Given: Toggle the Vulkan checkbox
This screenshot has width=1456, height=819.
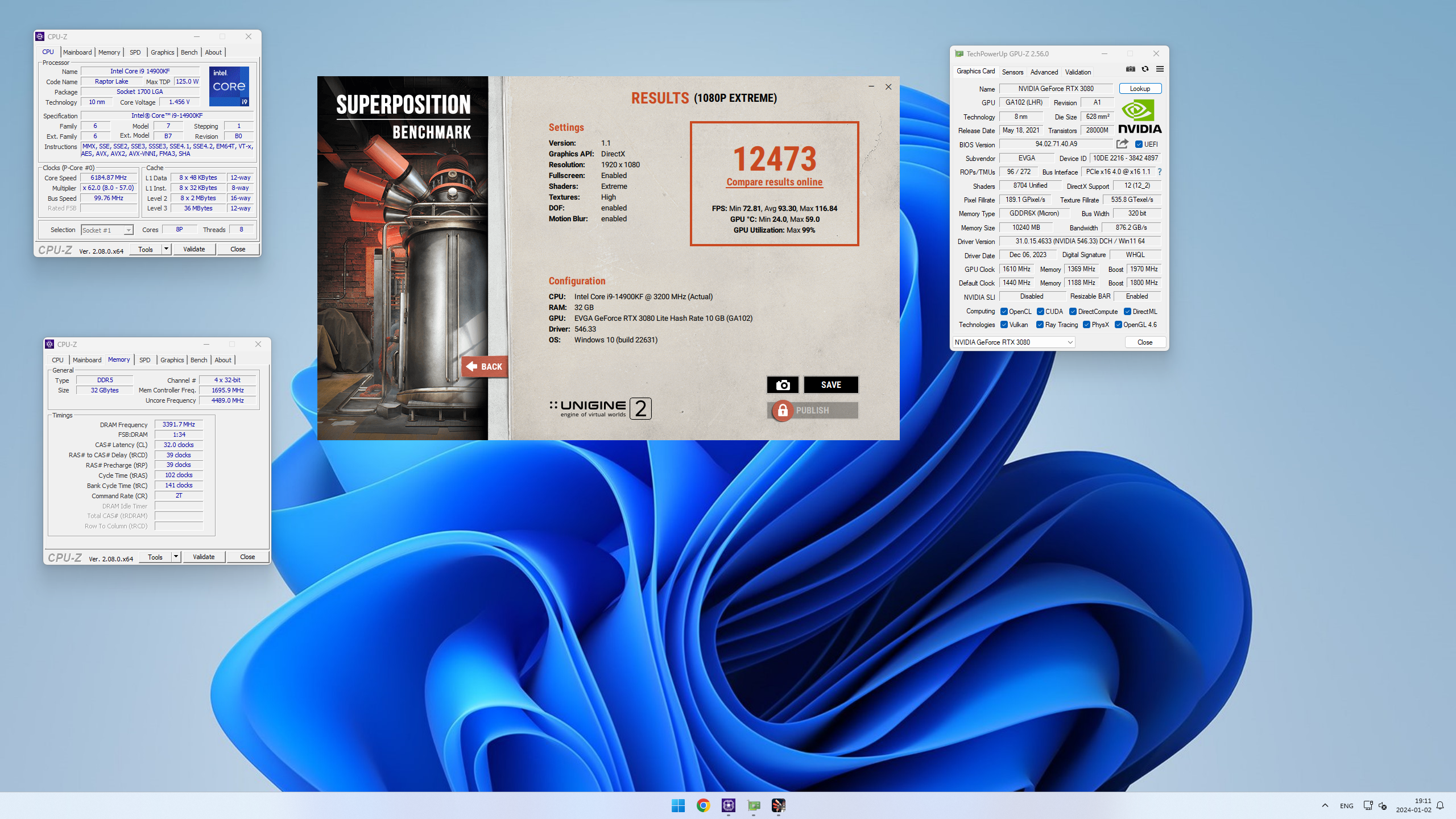Looking at the screenshot, I should [1004, 325].
